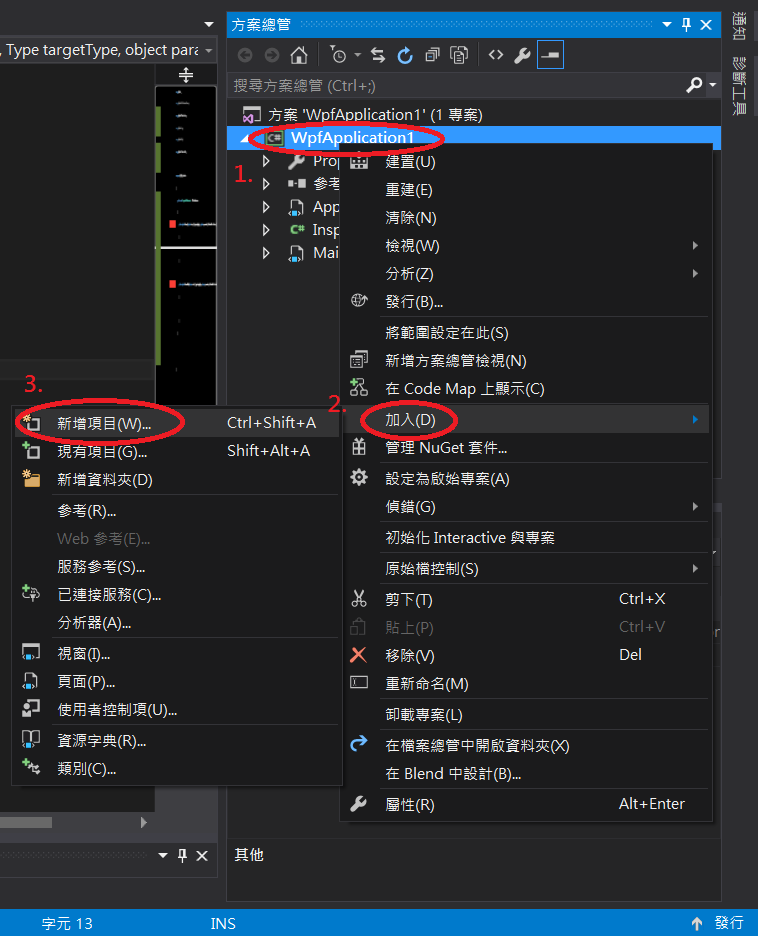The width and height of the screenshot is (758, 936).
Task: Select 設定為啟始專案(A)
Action: point(526,479)
